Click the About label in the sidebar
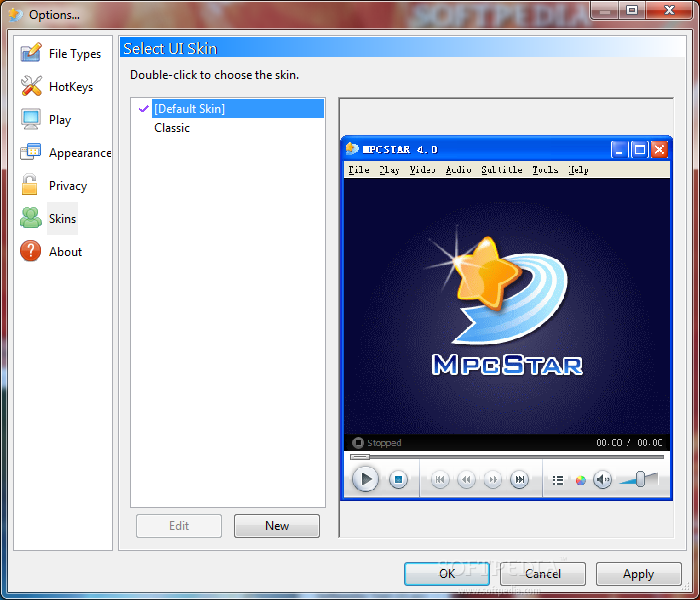 click(65, 252)
